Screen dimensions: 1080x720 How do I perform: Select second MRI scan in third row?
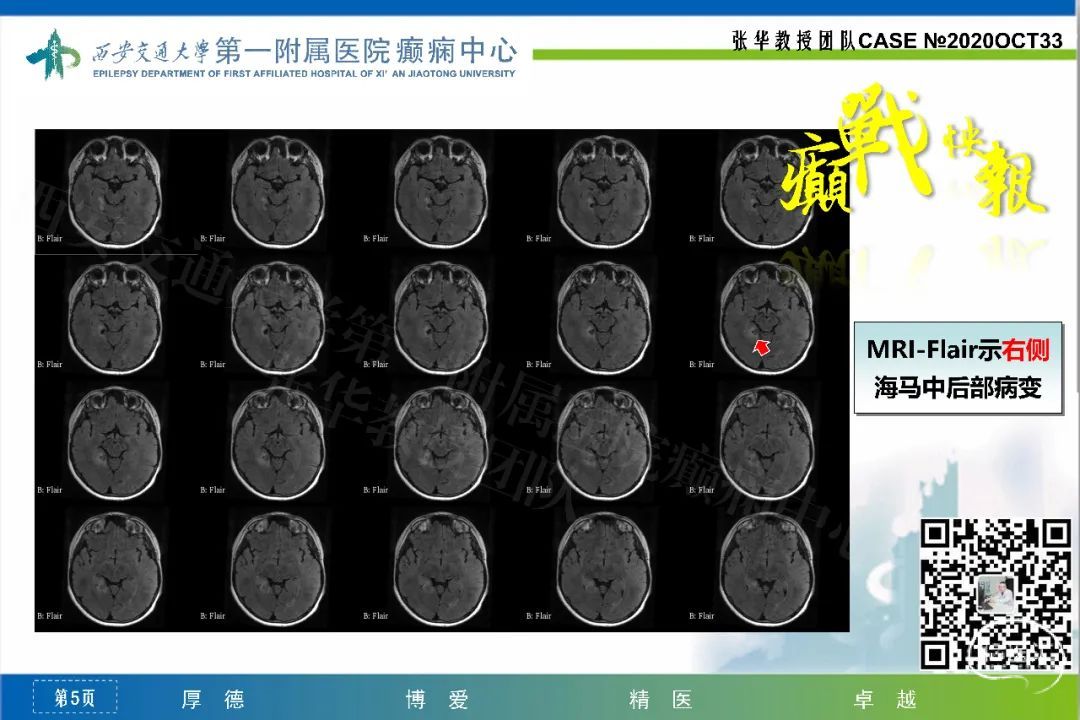click(x=278, y=442)
